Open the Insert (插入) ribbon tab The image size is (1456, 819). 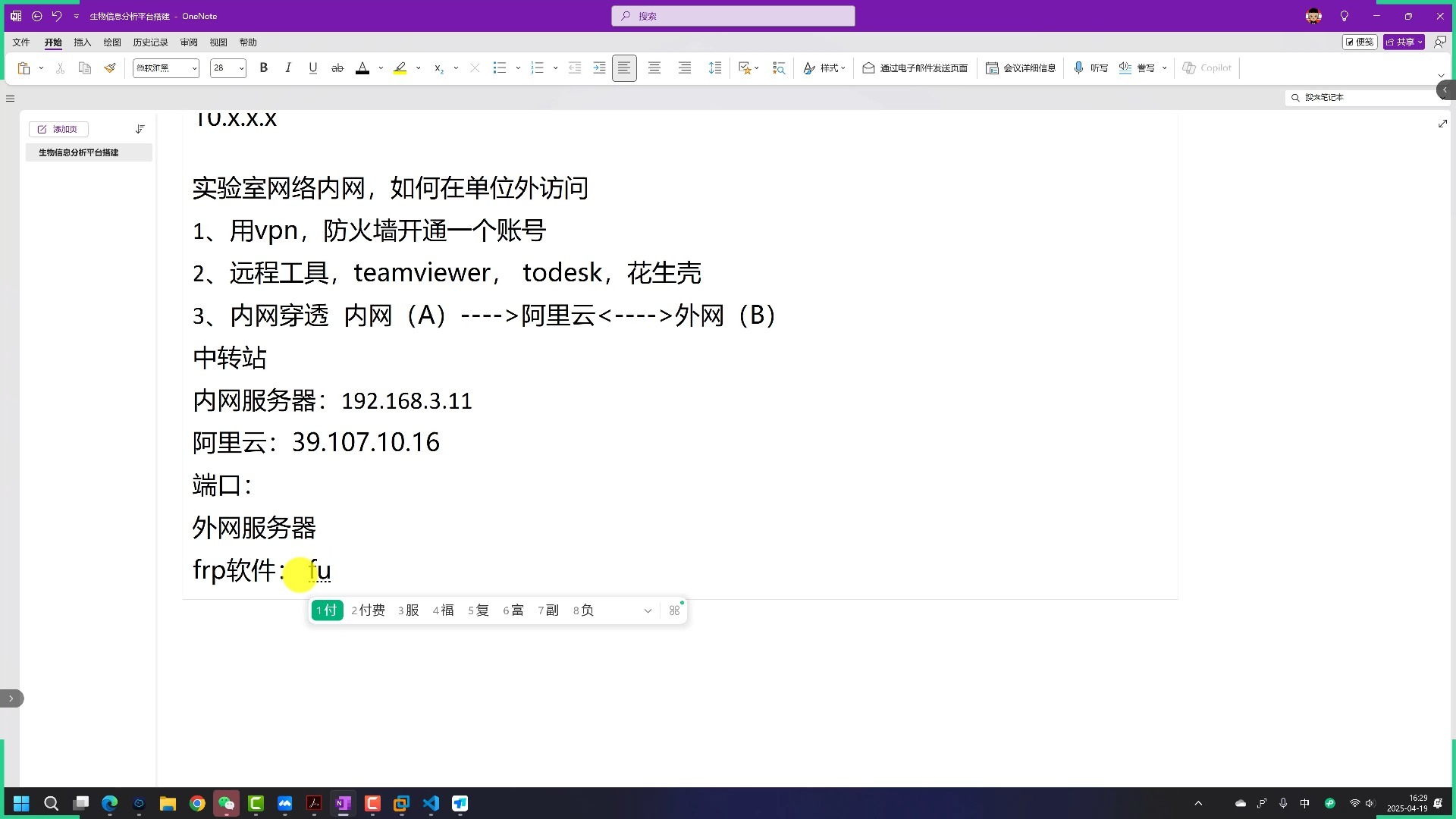point(82,42)
